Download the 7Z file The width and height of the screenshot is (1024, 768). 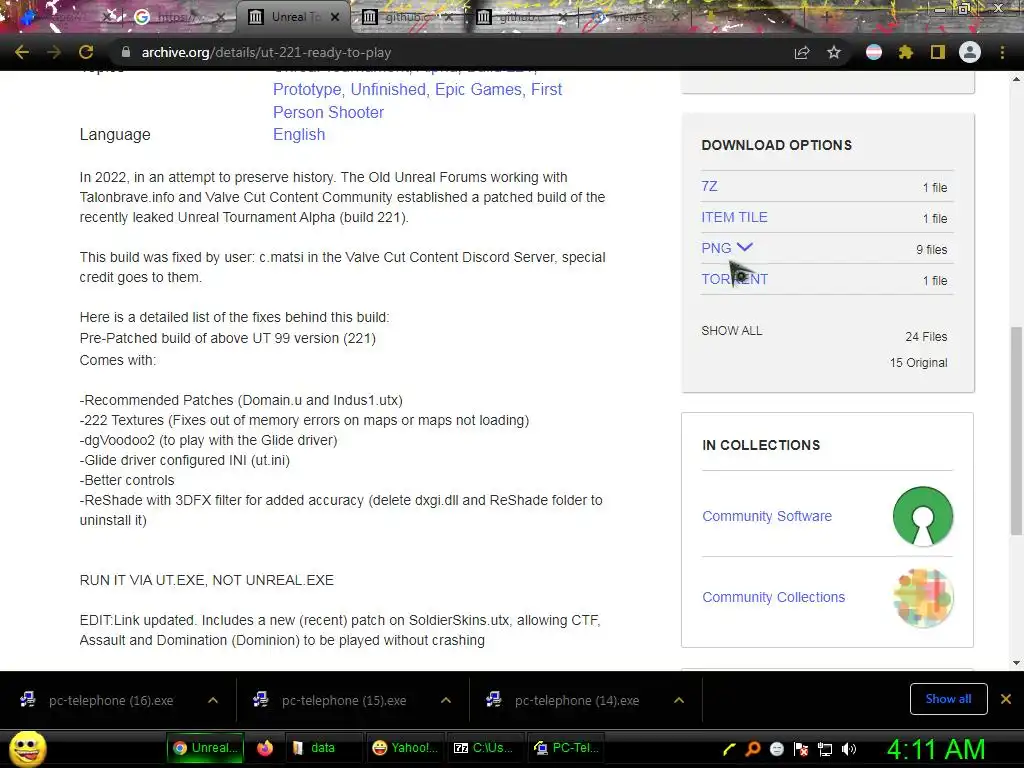pyautogui.click(x=709, y=186)
